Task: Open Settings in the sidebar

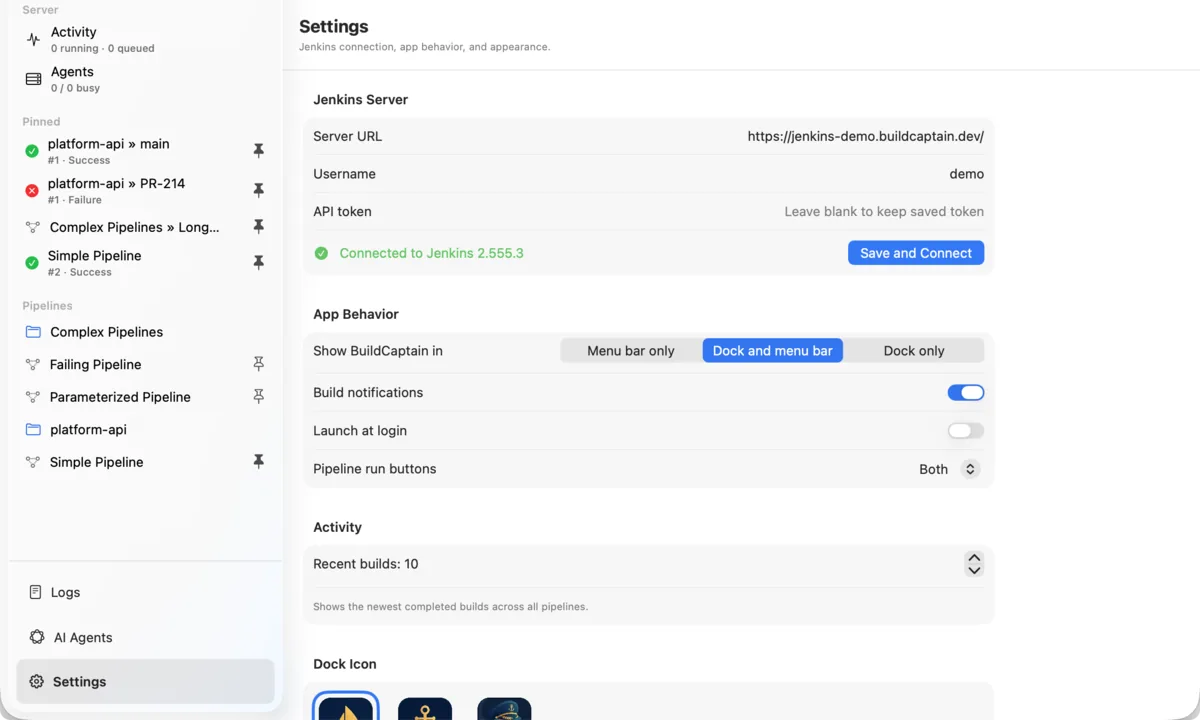Action: [145, 682]
